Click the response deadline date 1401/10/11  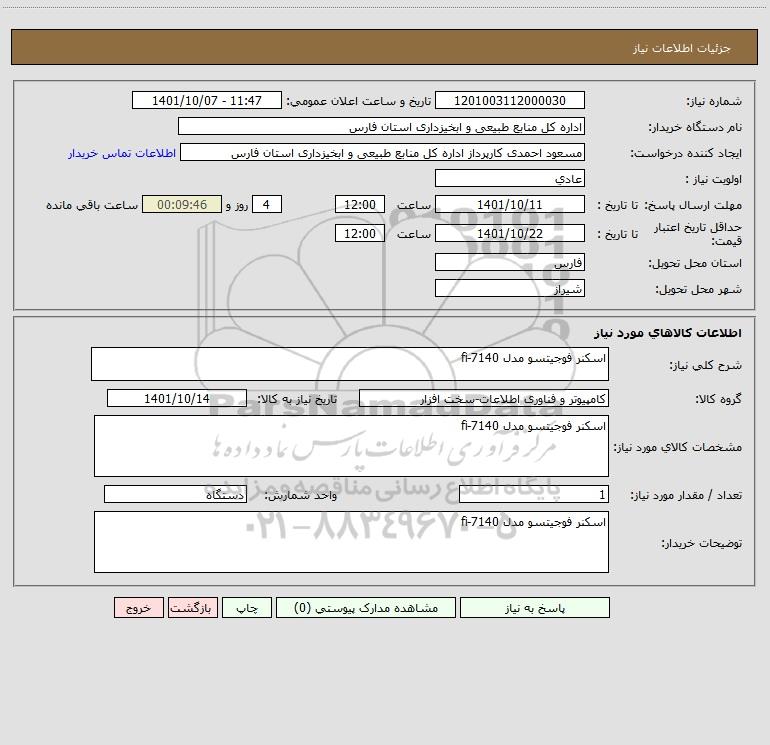pos(510,205)
